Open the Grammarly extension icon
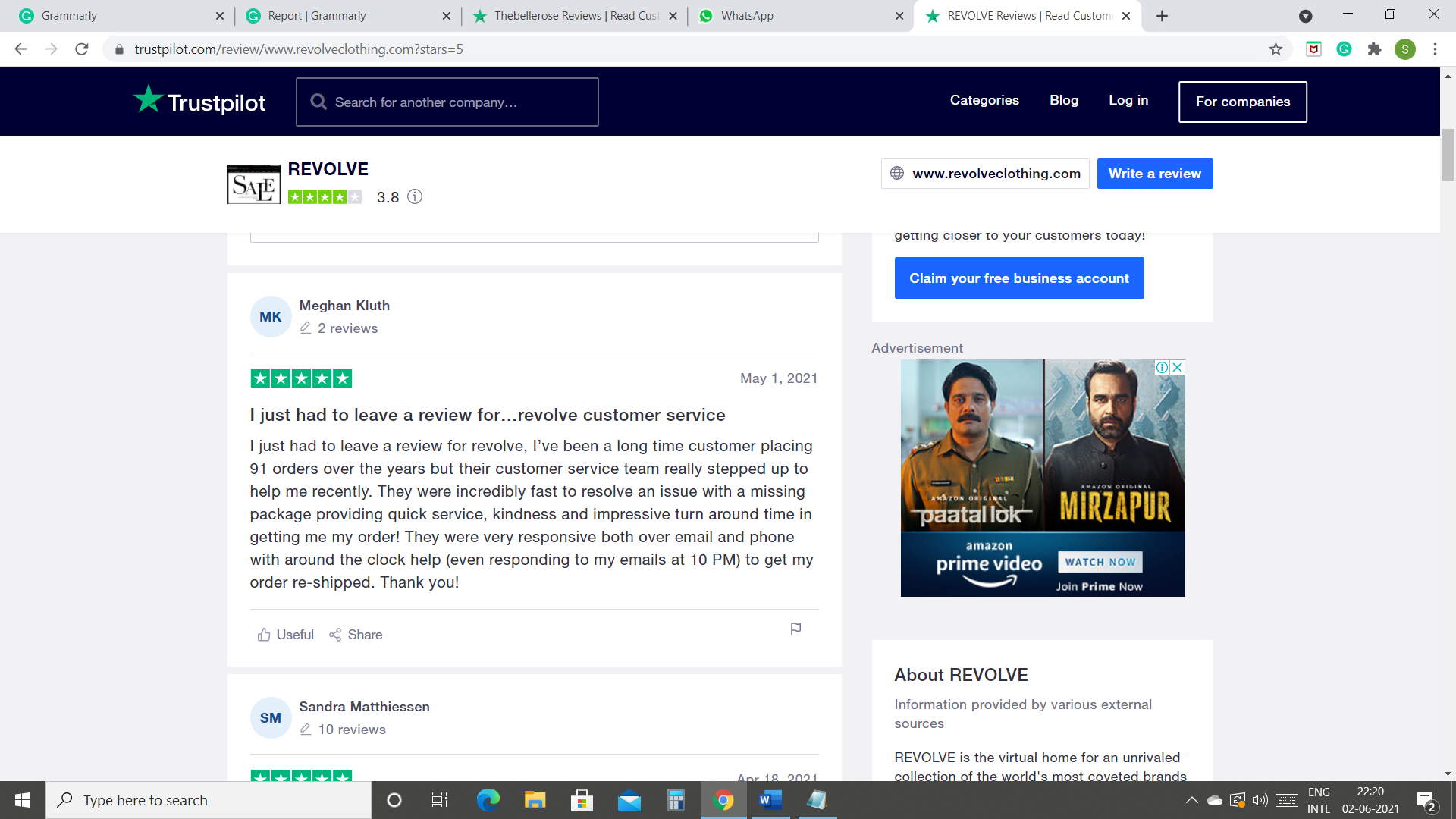1456x819 pixels. click(1344, 49)
